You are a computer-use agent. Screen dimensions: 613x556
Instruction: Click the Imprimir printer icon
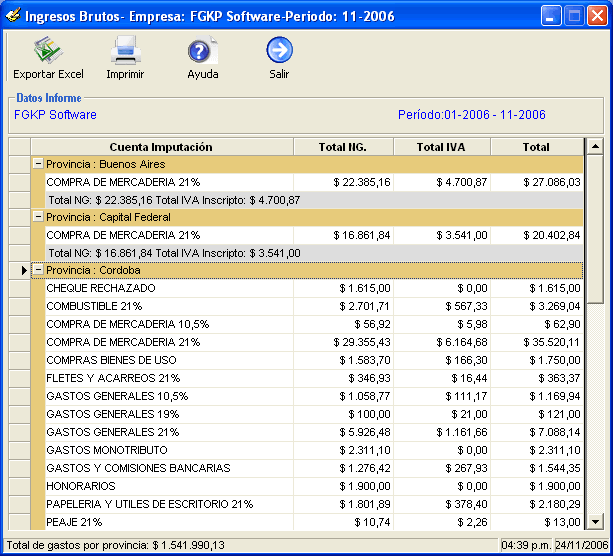point(125,50)
